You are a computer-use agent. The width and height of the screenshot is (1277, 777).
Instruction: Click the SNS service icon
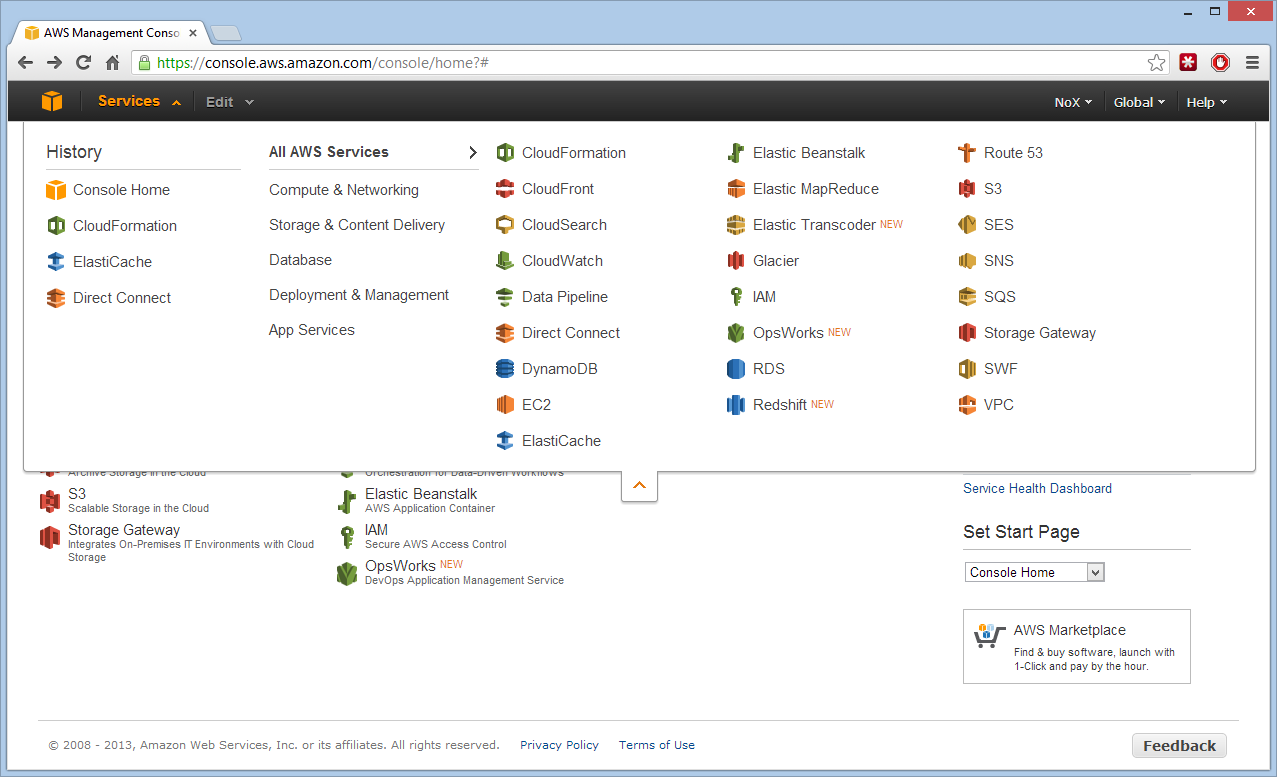coord(967,261)
